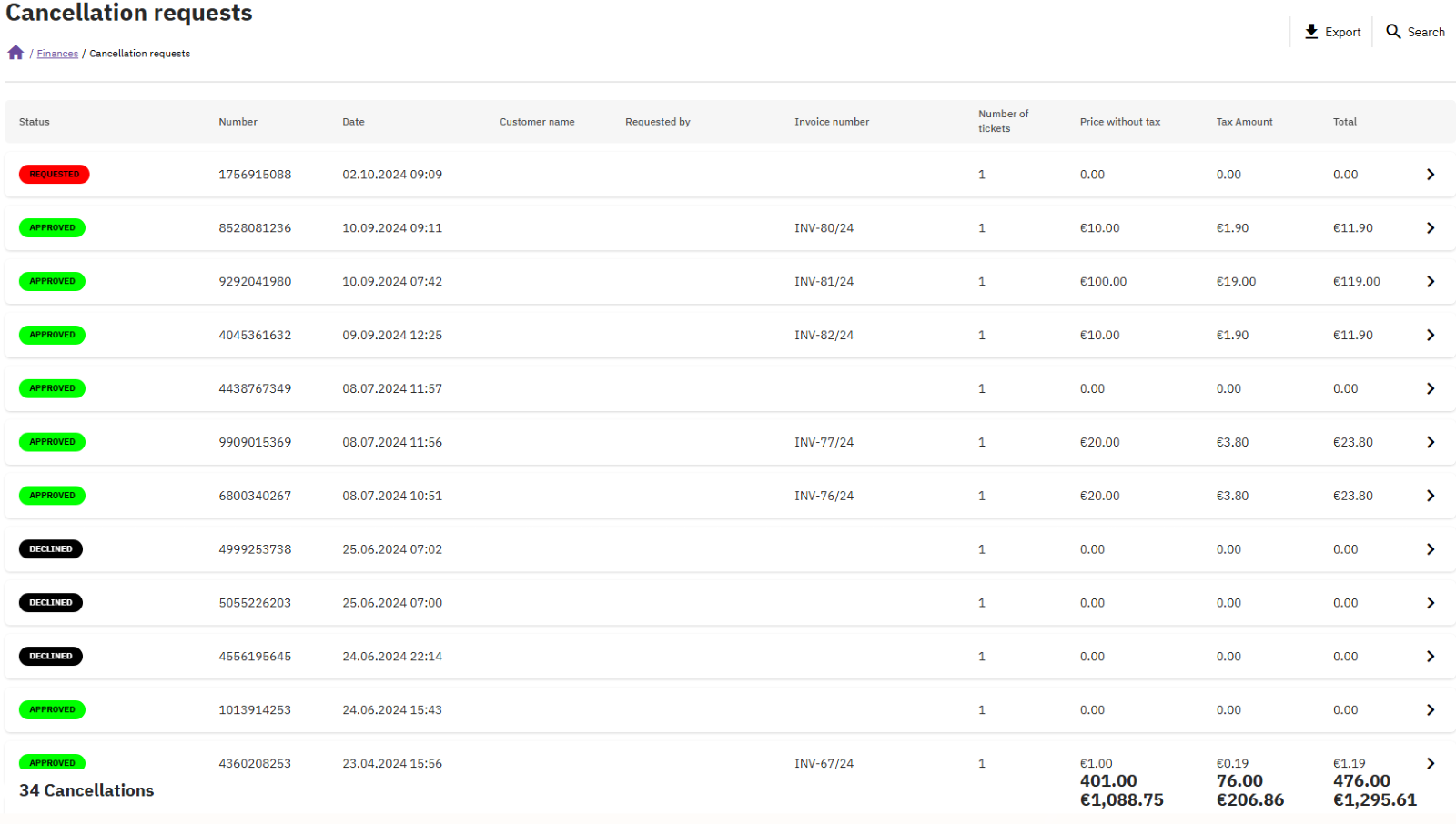Click APPROVED badge for request 8528081236
This screenshot has width=1456, height=824.
point(52,228)
